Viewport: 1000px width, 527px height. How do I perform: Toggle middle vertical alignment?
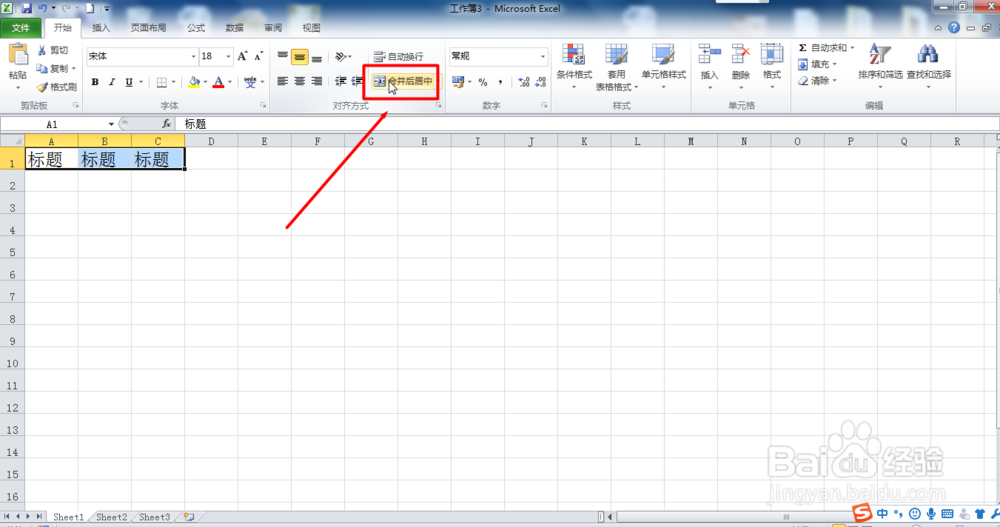click(300, 57)
